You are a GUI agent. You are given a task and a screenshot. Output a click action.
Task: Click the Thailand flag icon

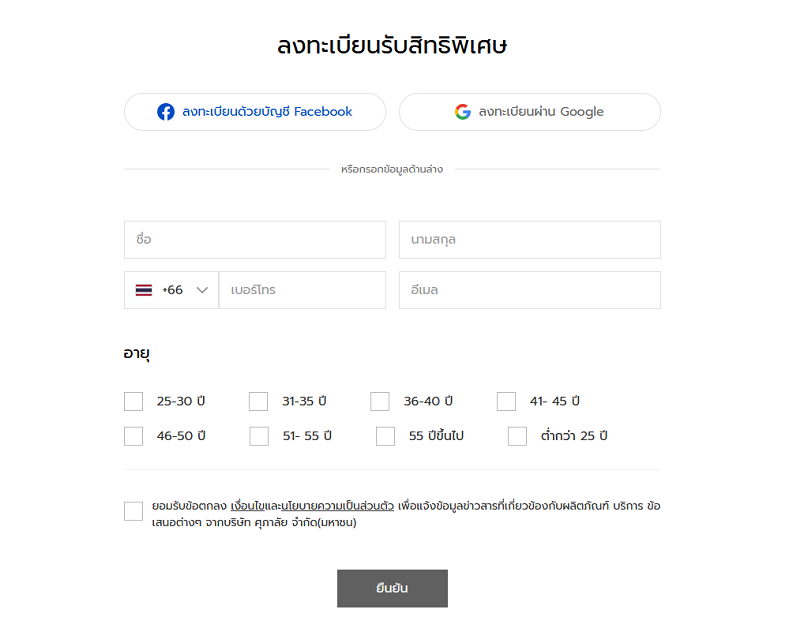(x=143, y=290)
